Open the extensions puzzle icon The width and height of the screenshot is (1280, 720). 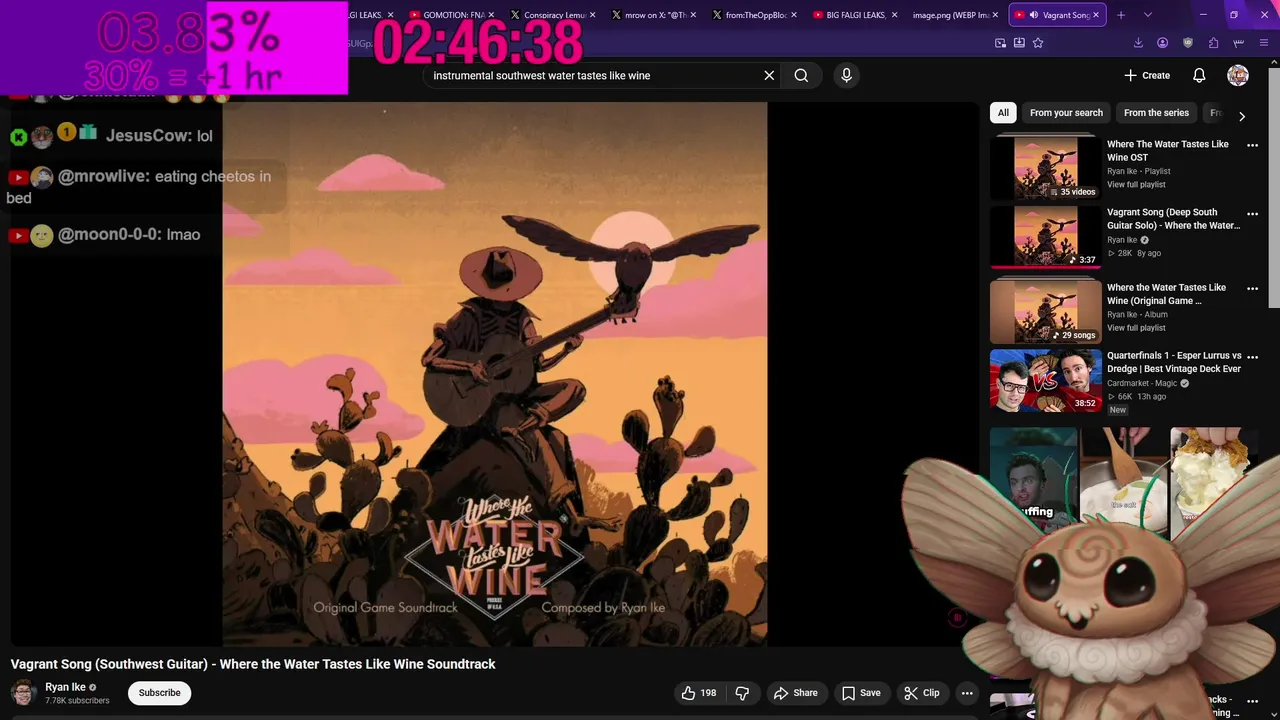click(1213, 43)
